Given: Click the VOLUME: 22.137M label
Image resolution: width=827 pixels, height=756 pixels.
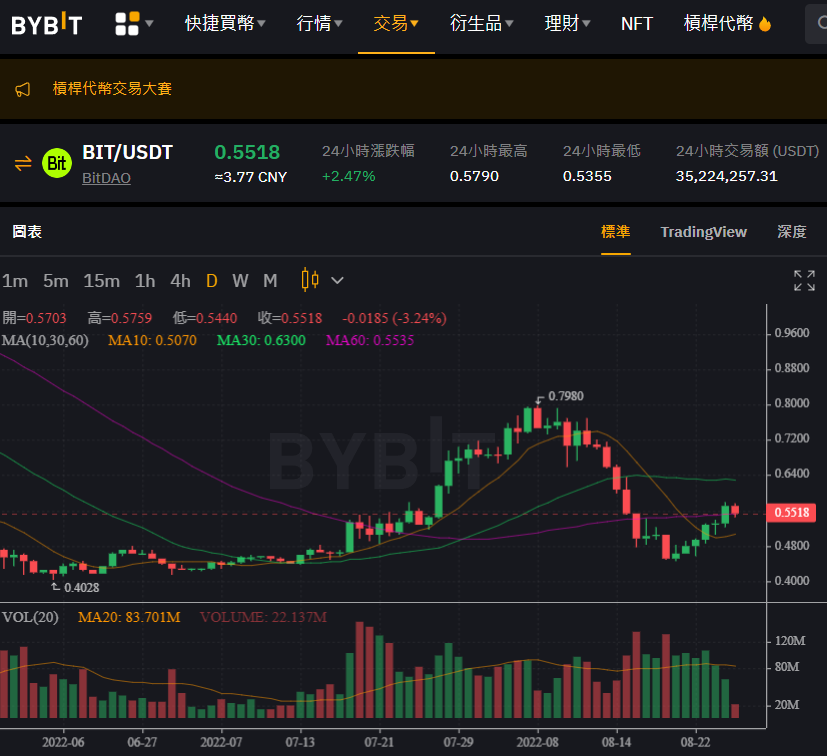Looking at the screenshot, I should click(263, 617).
